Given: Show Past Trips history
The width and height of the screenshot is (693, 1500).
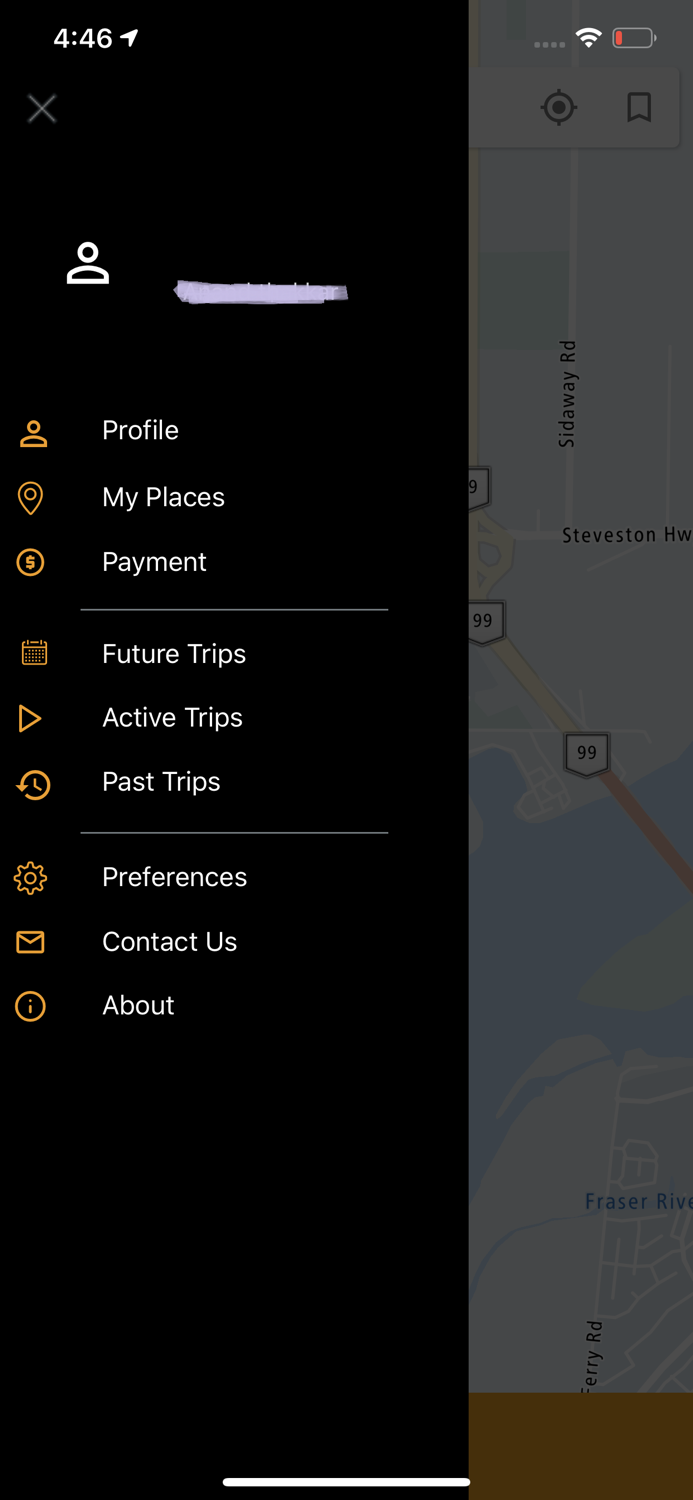Looking at the screenshot, I should click(161, 782).
